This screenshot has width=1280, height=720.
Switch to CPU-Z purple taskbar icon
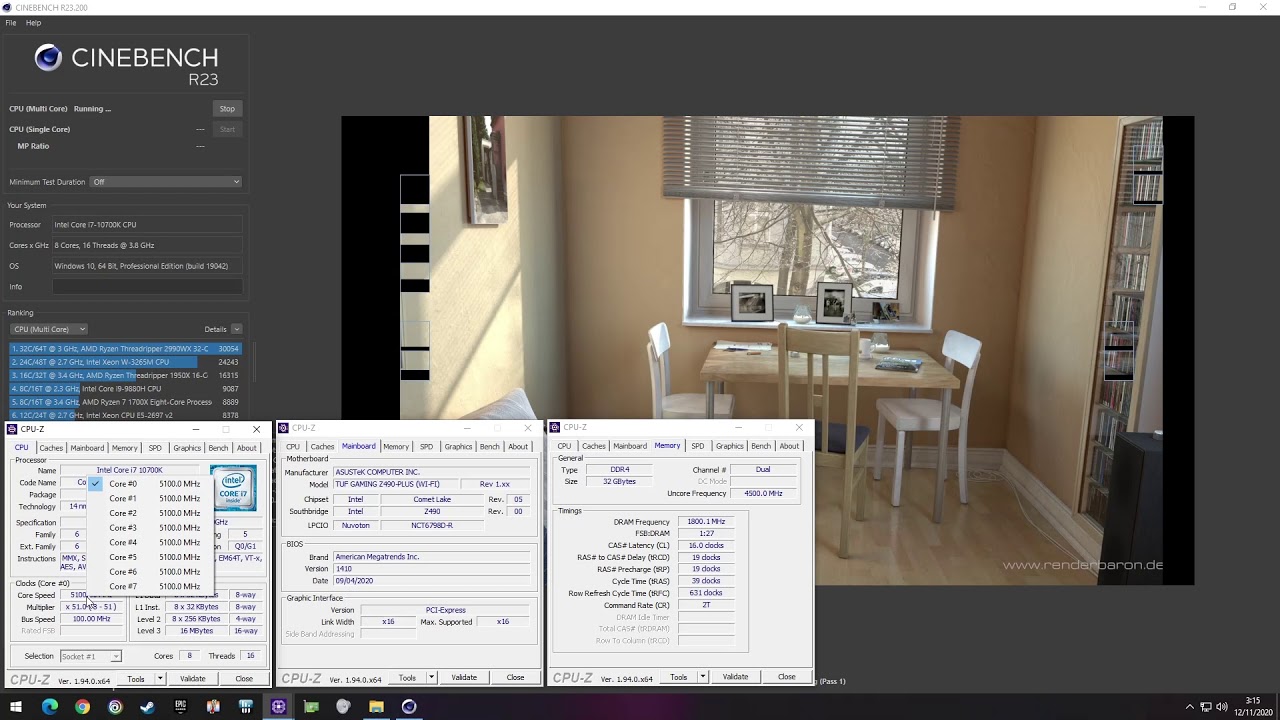tap(278, 706)
